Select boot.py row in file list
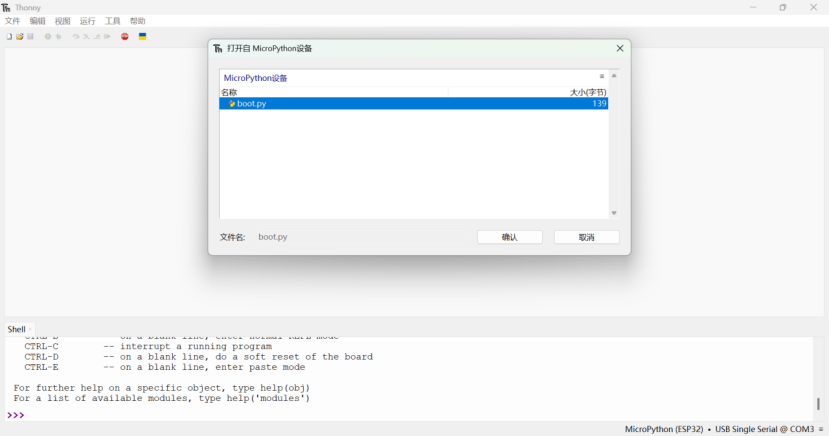Viewport: 829px width, 436px height. tap(413, 104)
